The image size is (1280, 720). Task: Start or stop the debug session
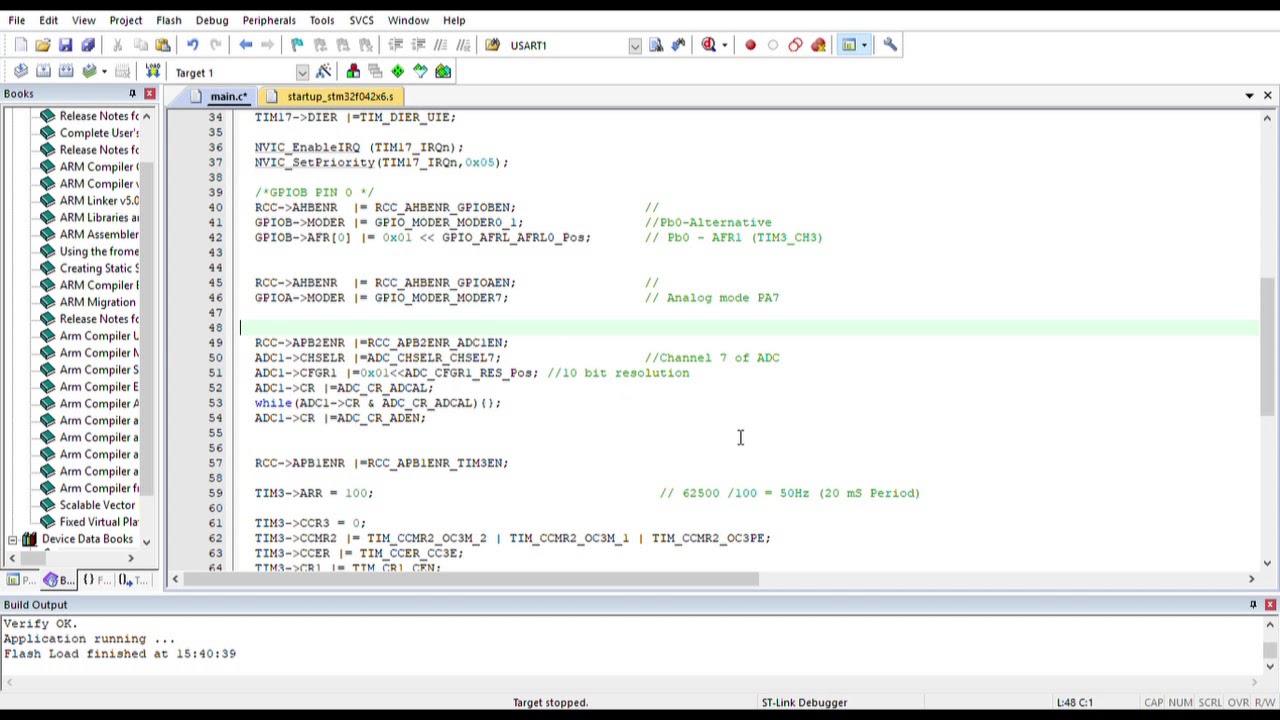click(709, 45)
